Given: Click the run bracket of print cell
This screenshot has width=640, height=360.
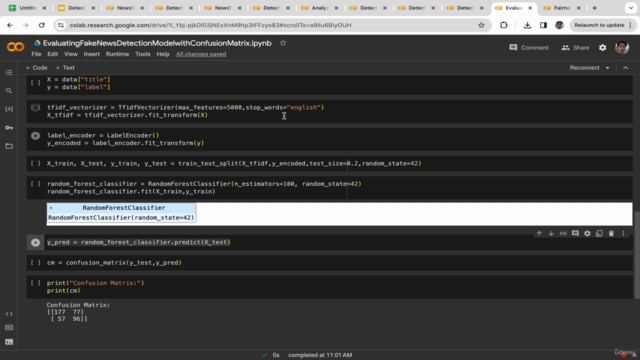Looking at the screenshot, I should (36, 283).
